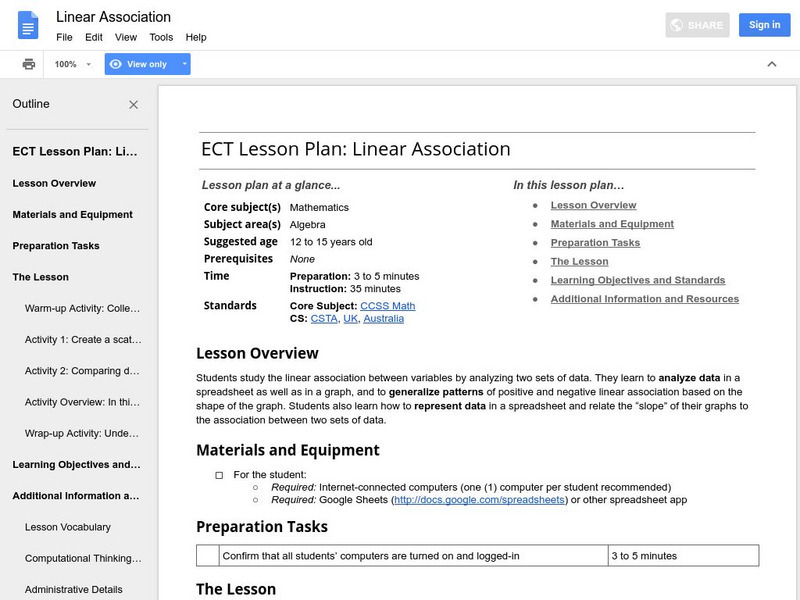
Task: Click the print icon
Action: coord(29,64)
